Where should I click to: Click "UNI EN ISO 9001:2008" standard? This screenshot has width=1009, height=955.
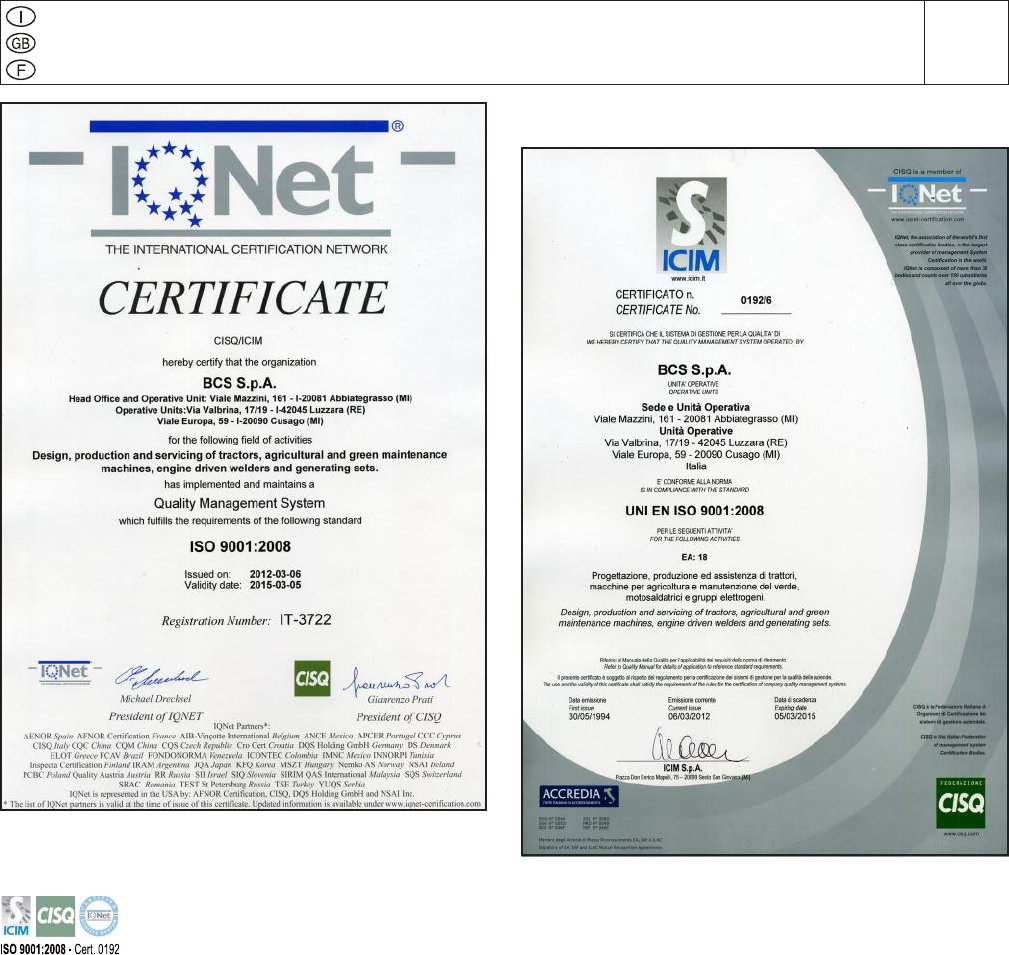tap(695, 511)
